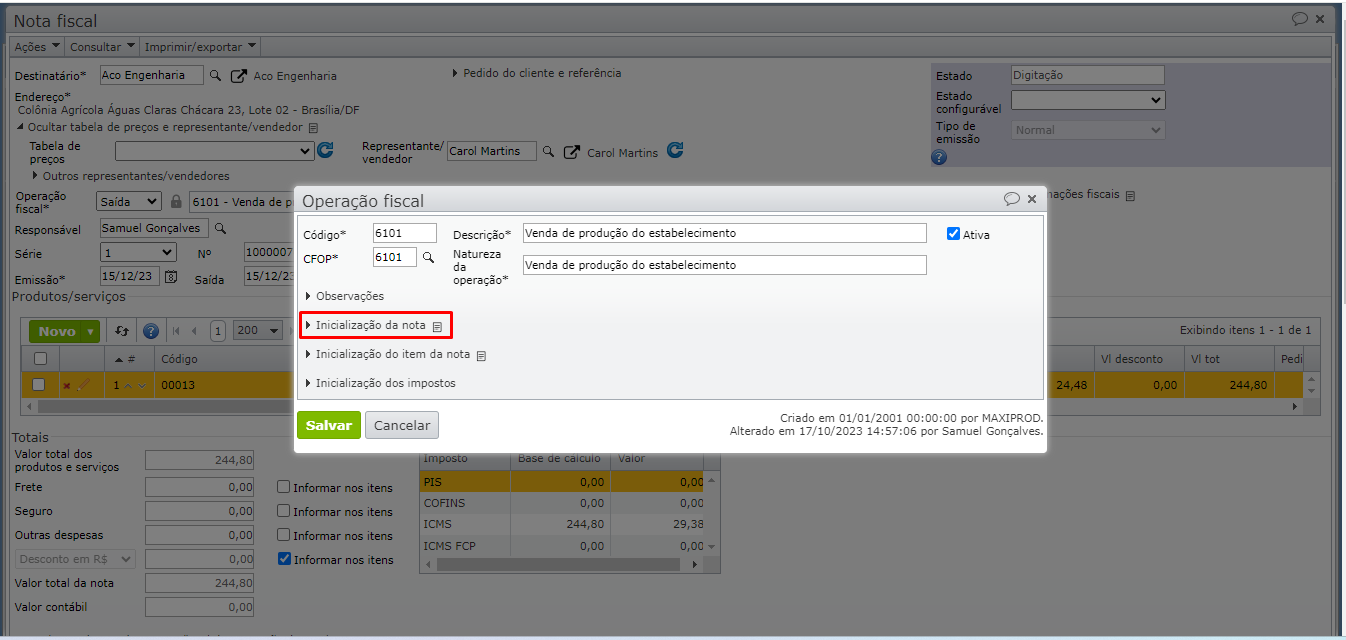Image resolution: width=1346 pixels, height=640 pixels.
Task: Uncheck Informar nos itens for Desconto
Action: click(x=284, y=559)
